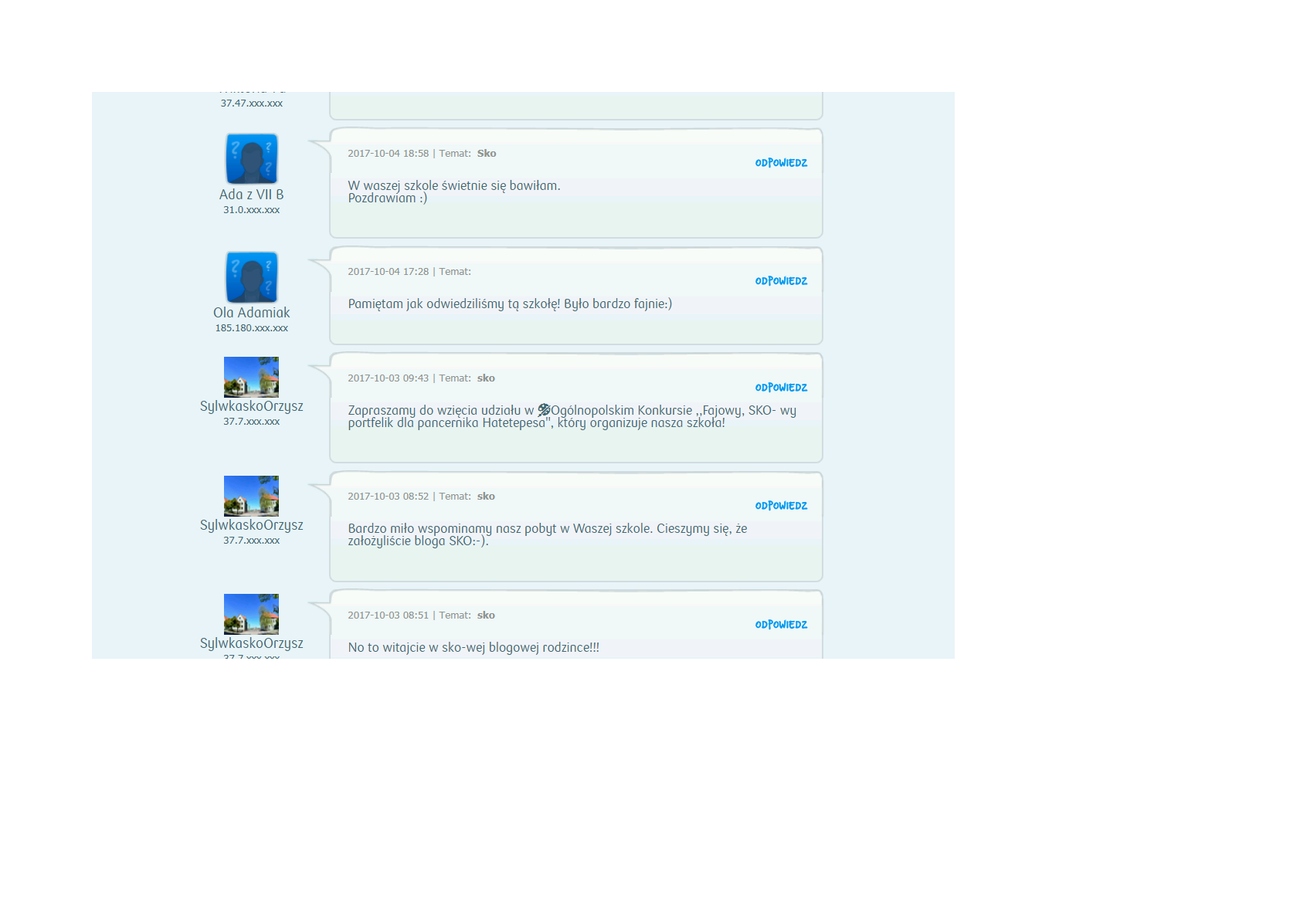
Task: Click Odpowiedz on the 09:43 comment
Action: (x=781, y=387)
